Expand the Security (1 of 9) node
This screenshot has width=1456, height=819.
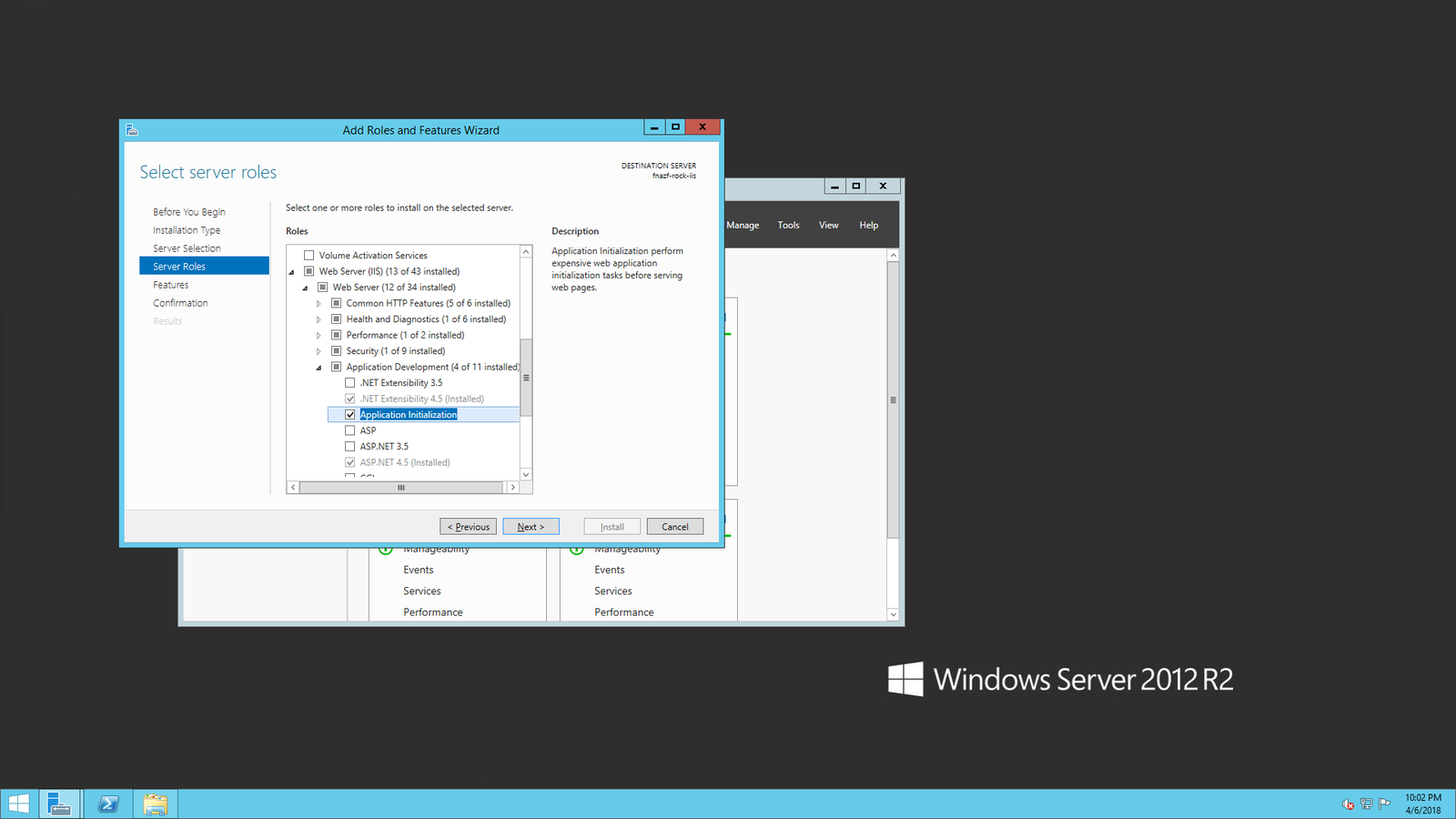pyautogui.click(x=318, y=351)
